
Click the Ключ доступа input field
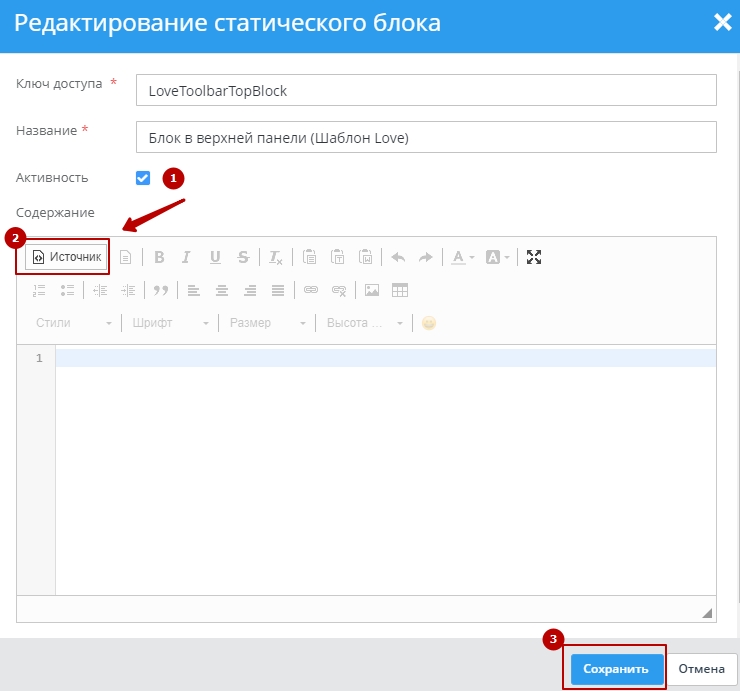coord(426,90)
